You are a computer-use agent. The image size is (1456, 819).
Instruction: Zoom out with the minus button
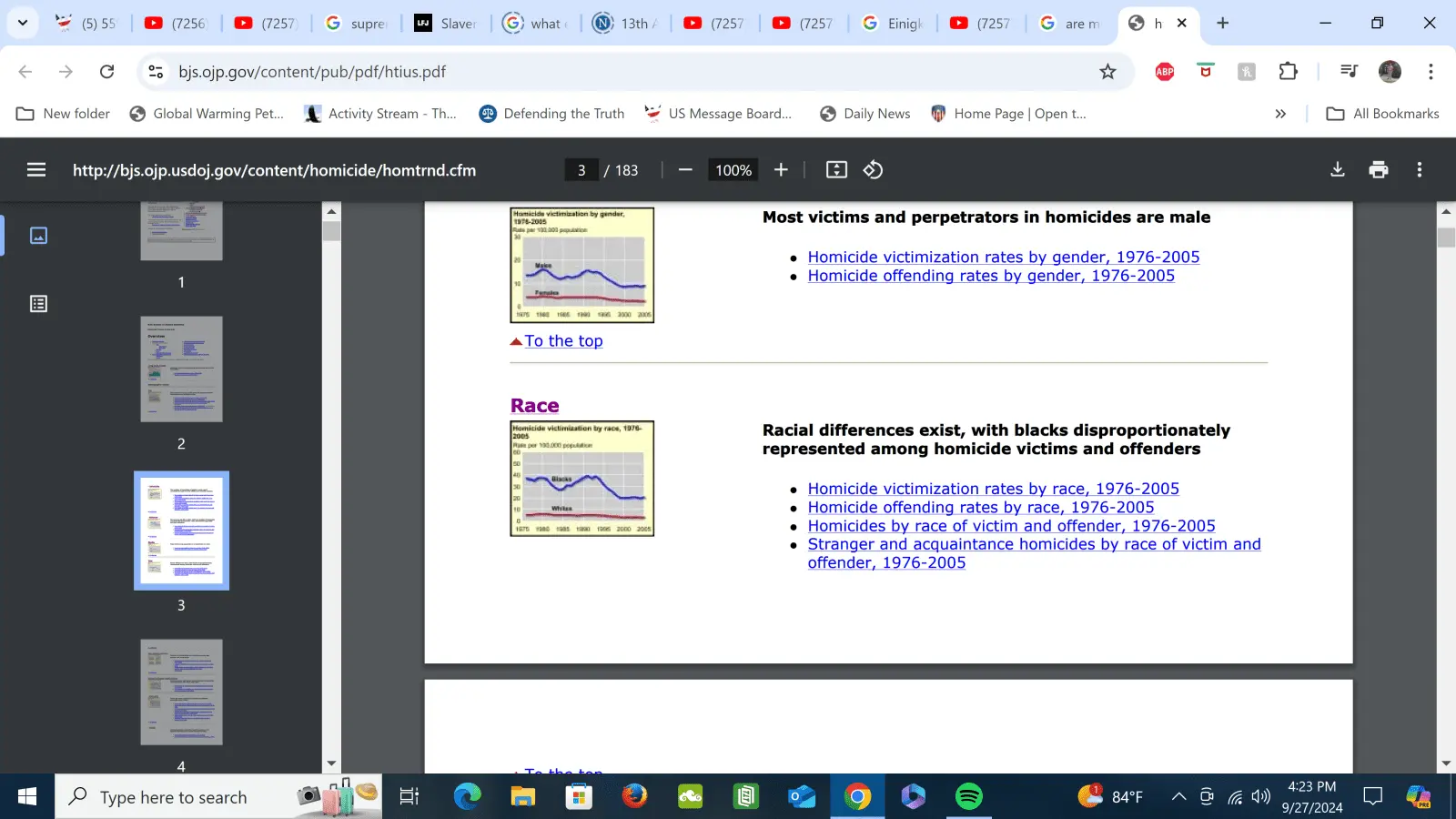coord(685,169)
